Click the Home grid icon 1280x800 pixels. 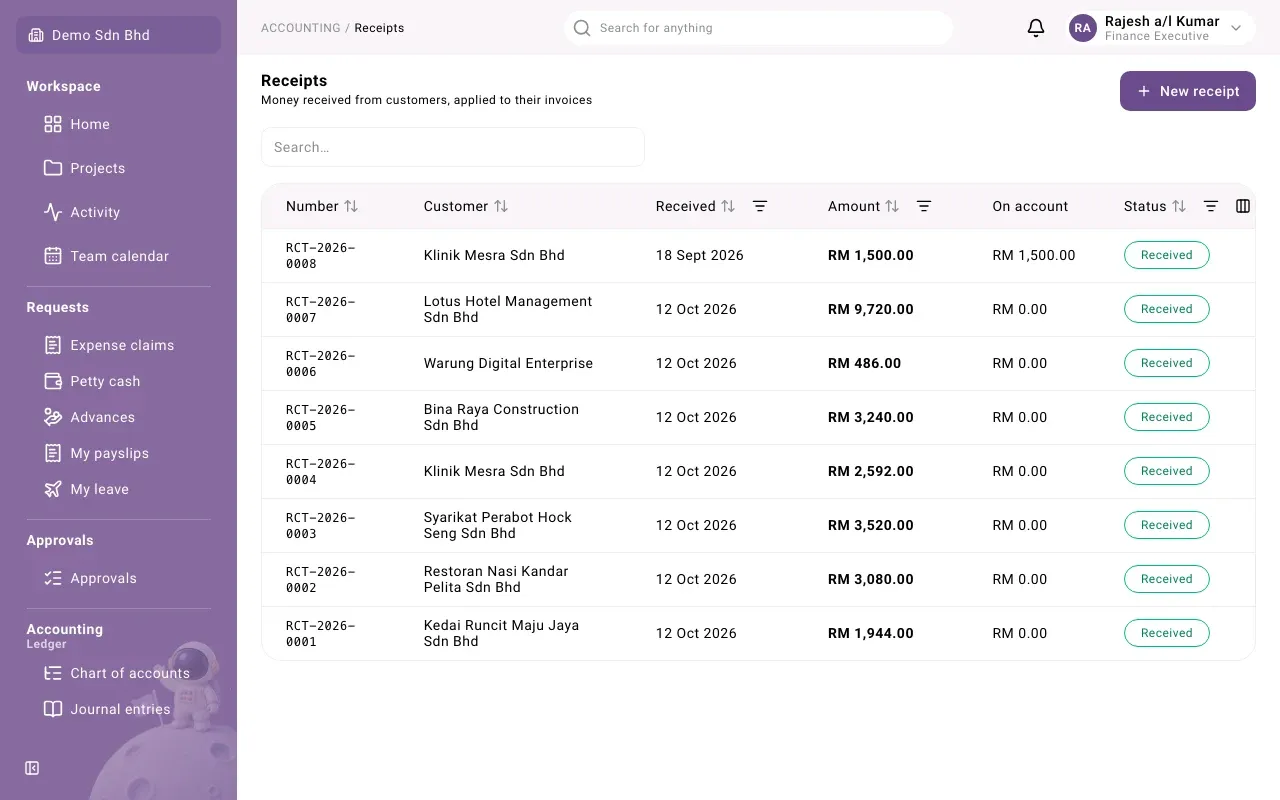coord(53,124)
